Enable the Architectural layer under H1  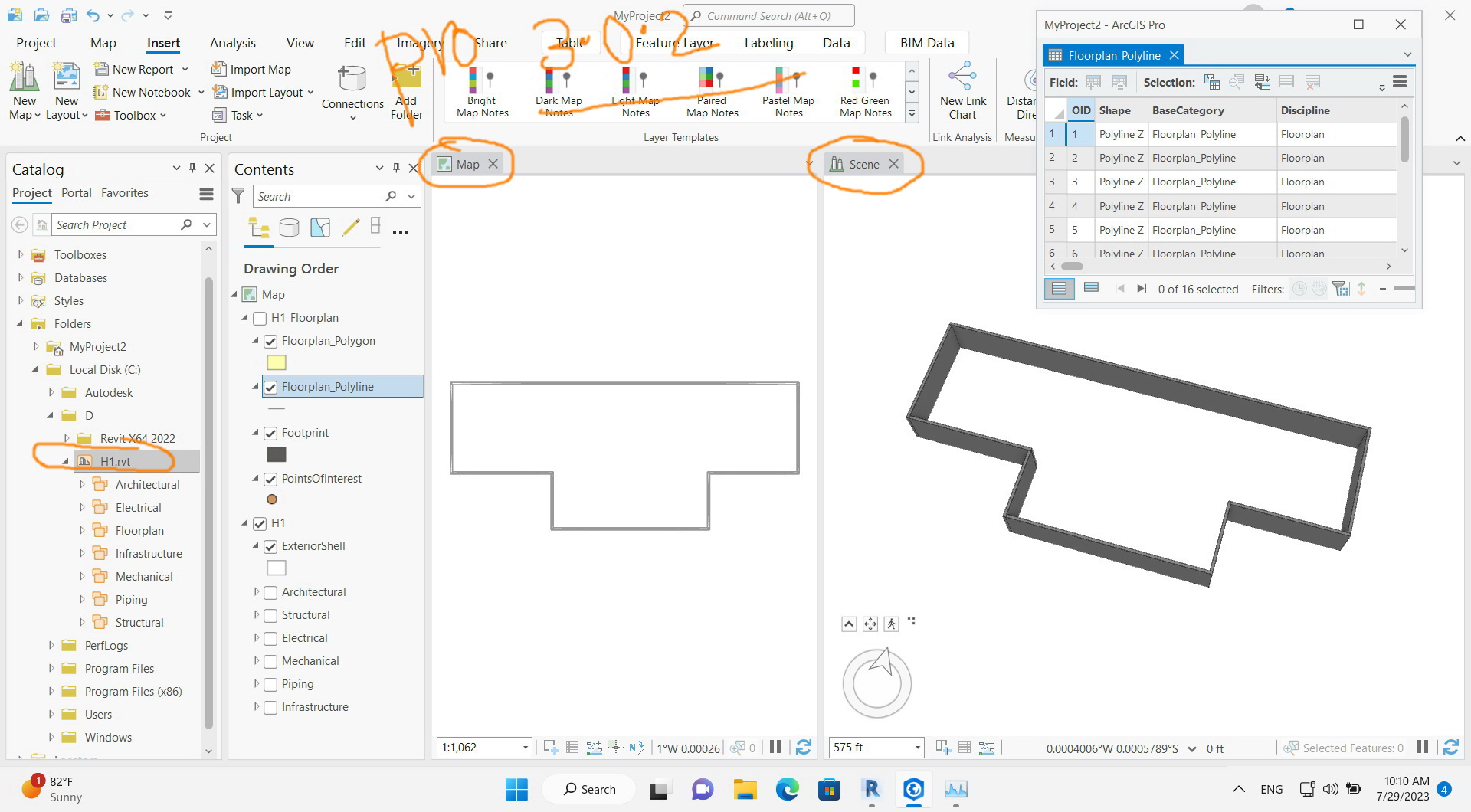pyautogui.click(x=270, y=592)
